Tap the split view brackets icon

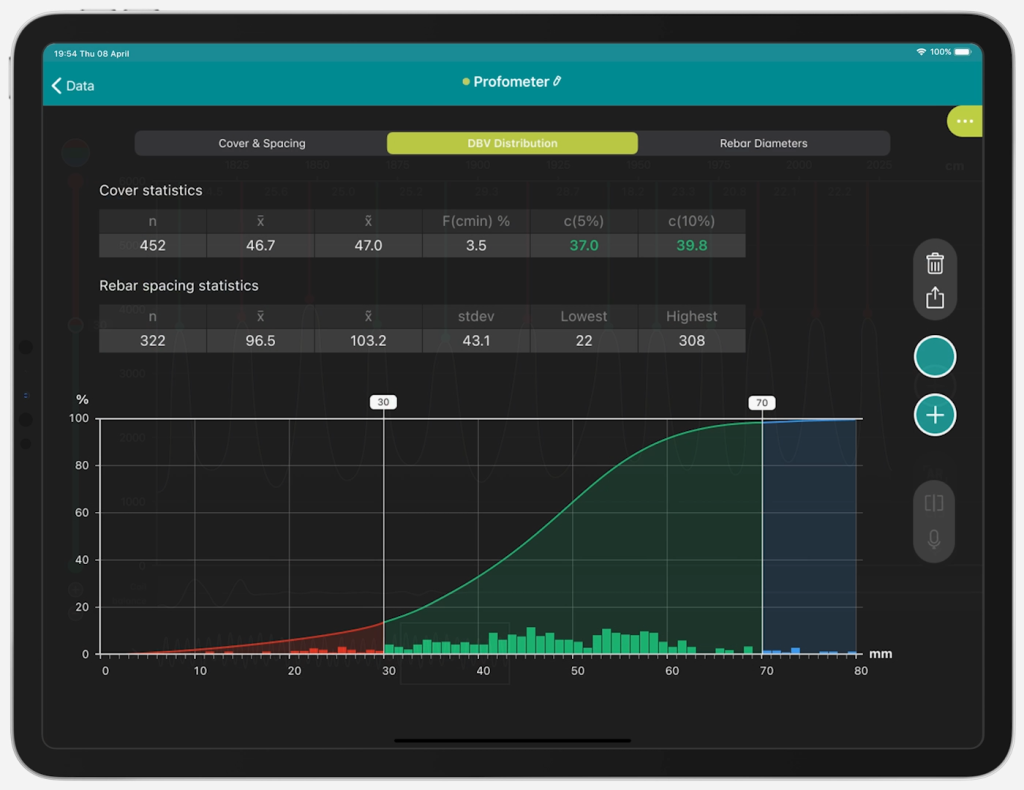coord(934,503)
